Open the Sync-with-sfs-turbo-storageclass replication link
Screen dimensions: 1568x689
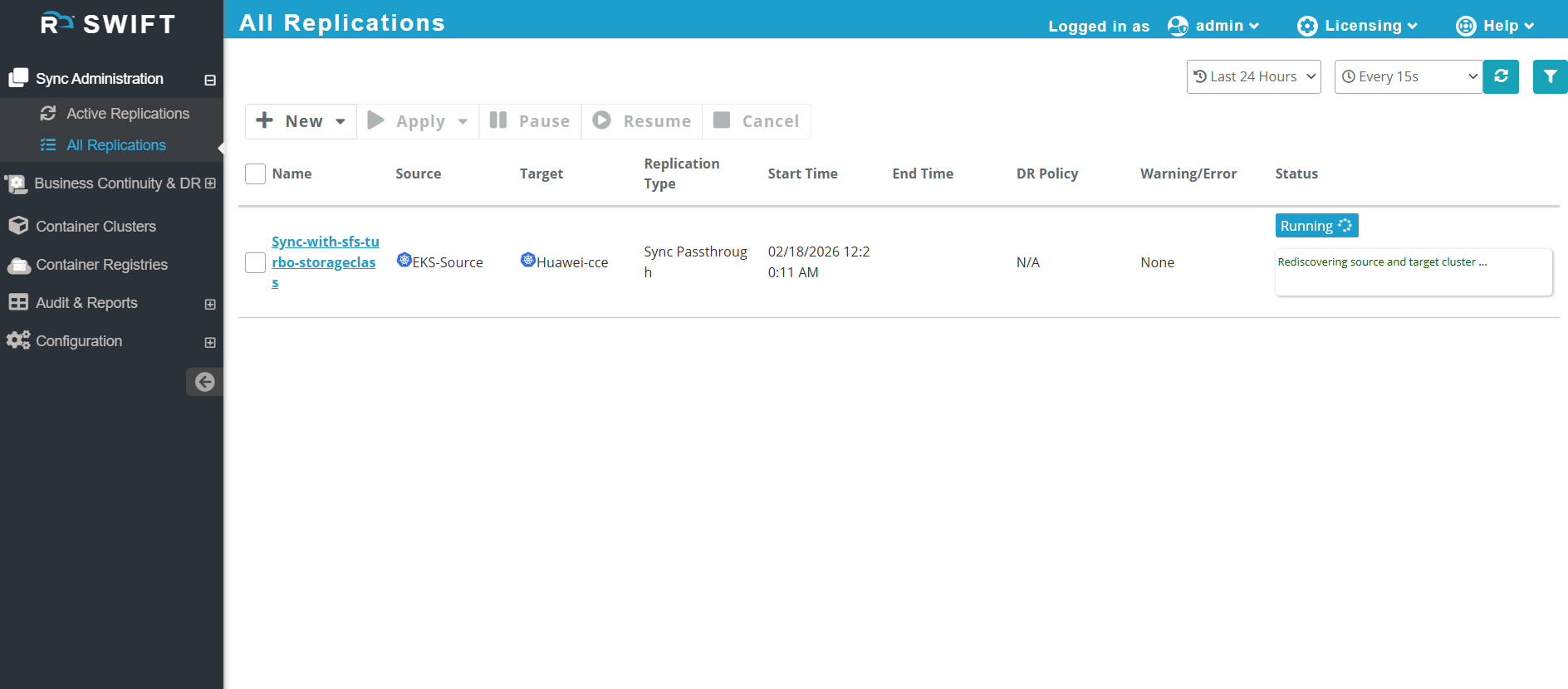[x=325, y=262]
